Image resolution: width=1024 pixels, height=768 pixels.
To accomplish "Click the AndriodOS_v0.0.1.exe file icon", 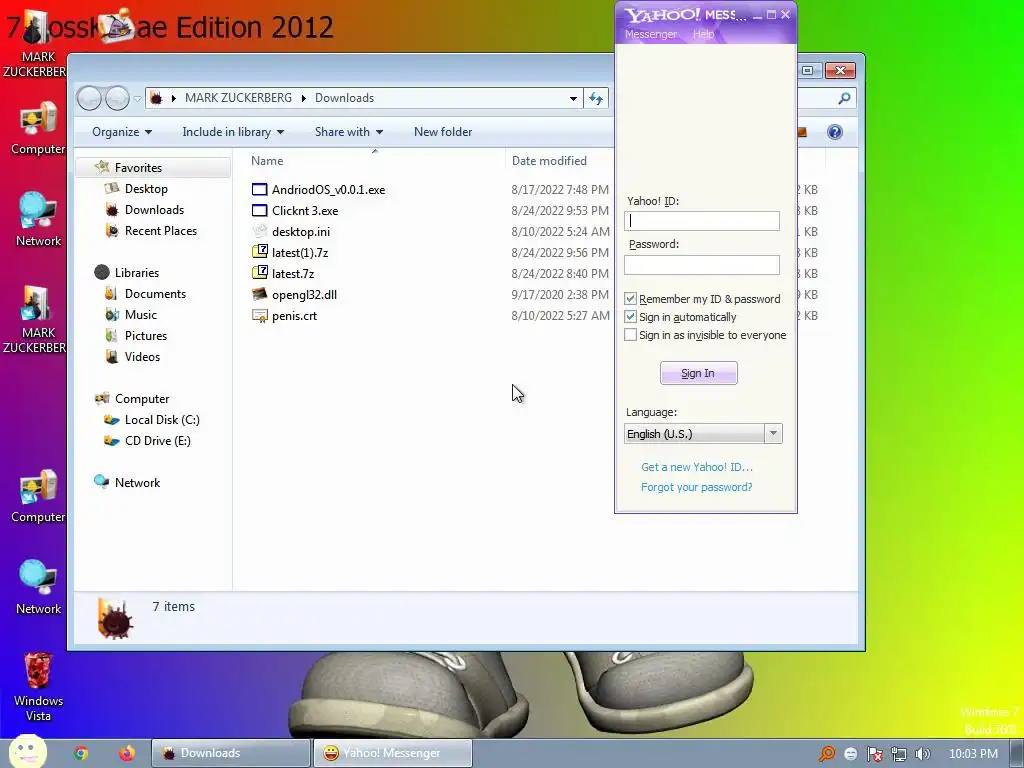I will tap(260, 189).
